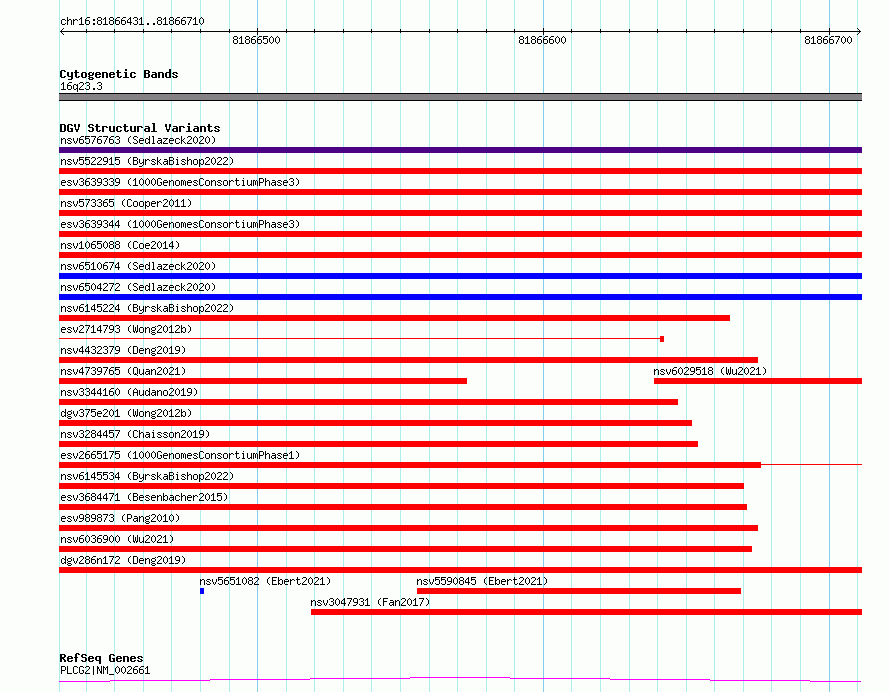This screenshot has height=692, width=890.
Task: Select the gray 16q23.3 cytogenetic band bar
Action: [x=460, y=97]
